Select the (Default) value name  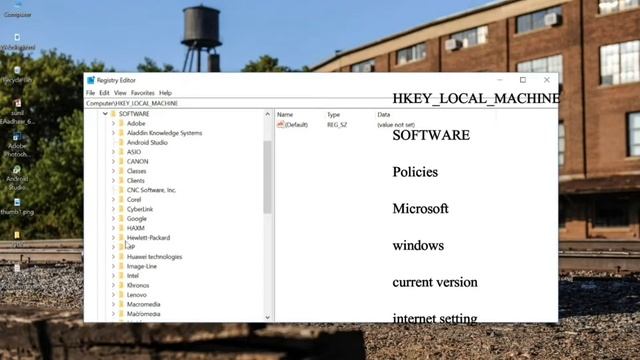(x=296, y=124)
